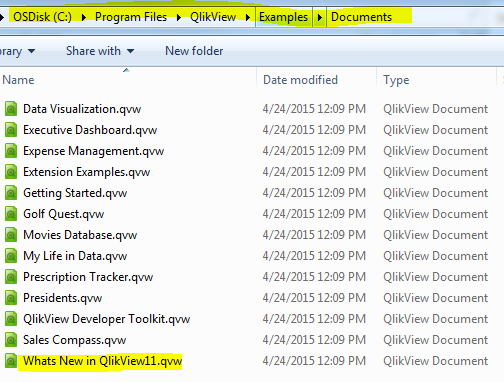Click date modified of Sales Compass.qvw
This screenshot has width=504, height=382.
(x=314, y=340)
